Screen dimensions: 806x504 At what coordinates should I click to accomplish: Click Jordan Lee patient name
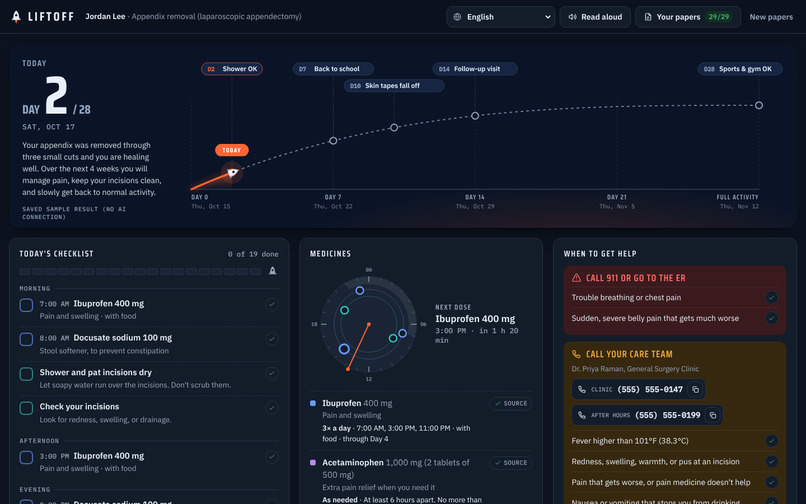pos(105,16)
